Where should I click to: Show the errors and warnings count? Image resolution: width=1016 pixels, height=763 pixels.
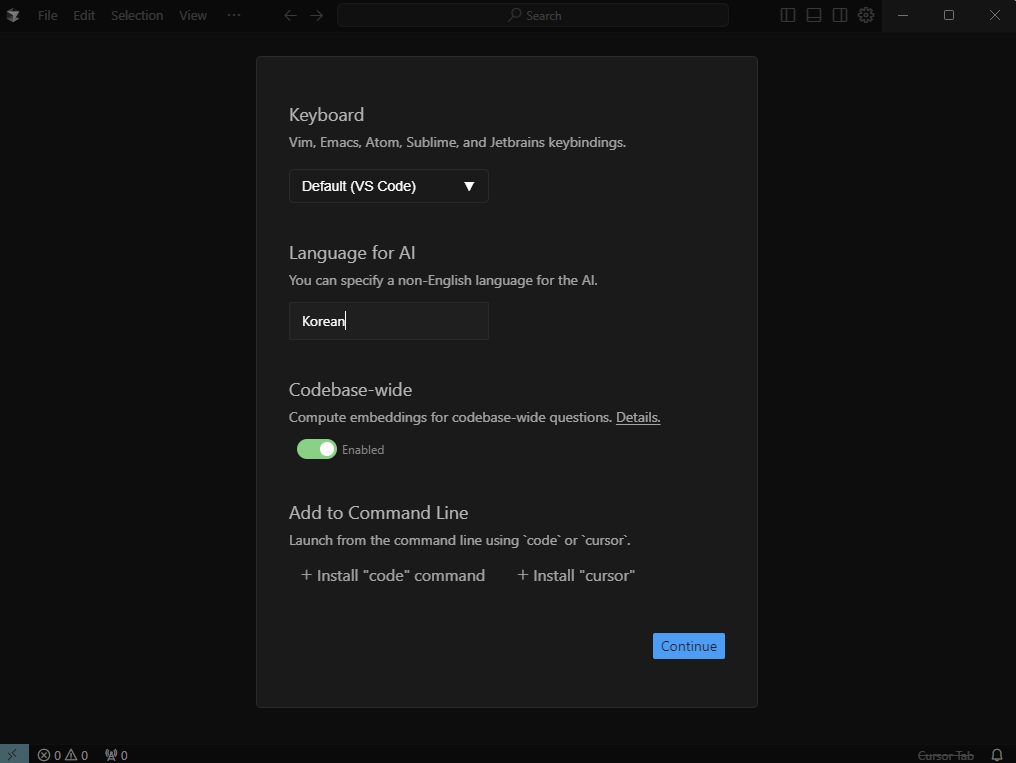pos(63,755)
